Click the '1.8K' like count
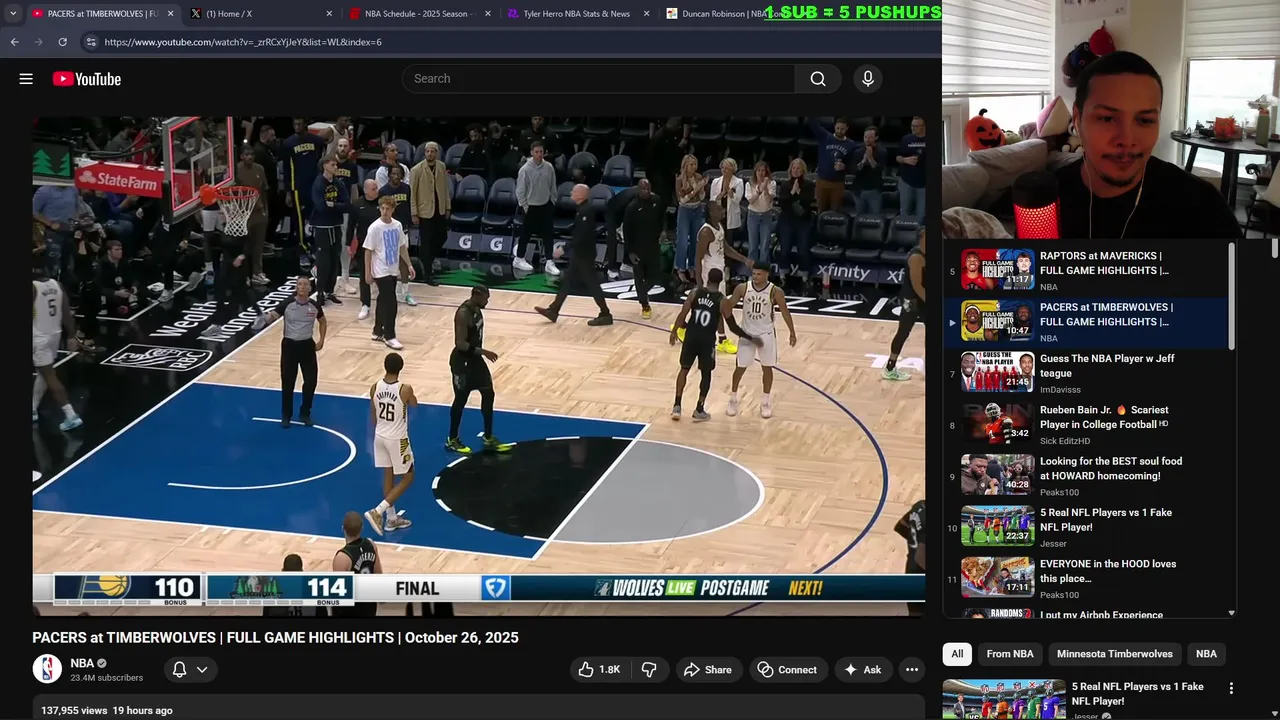This screenshot has width=1280, height=720. pos(609,670)
